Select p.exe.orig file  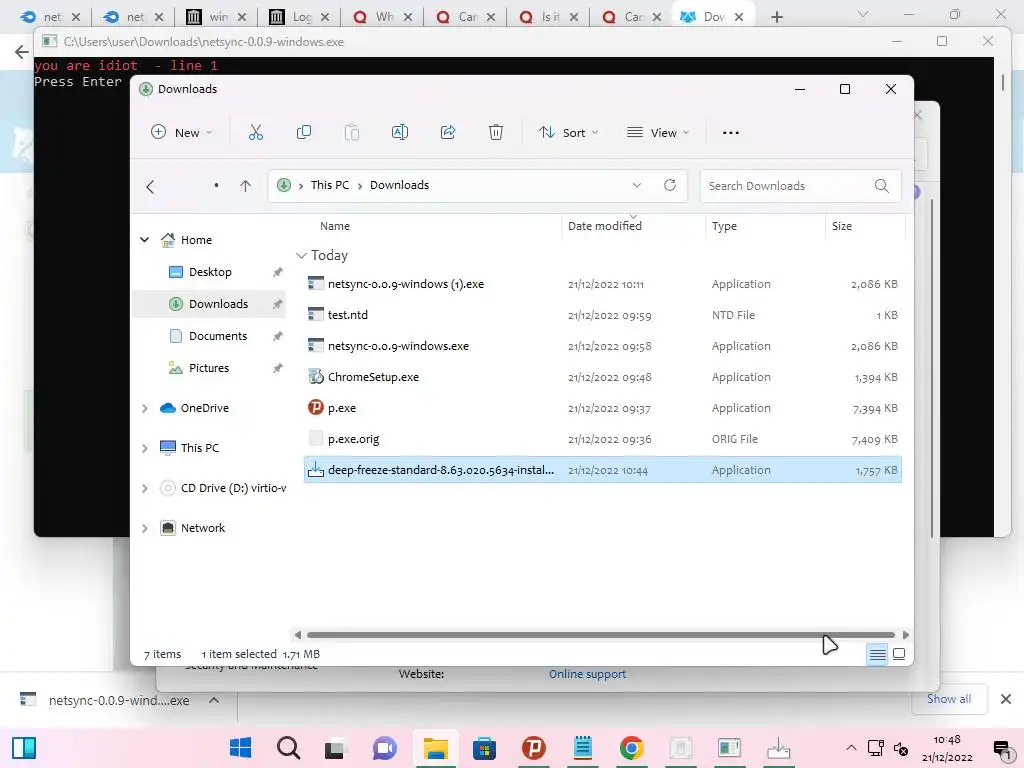[603, 439]
